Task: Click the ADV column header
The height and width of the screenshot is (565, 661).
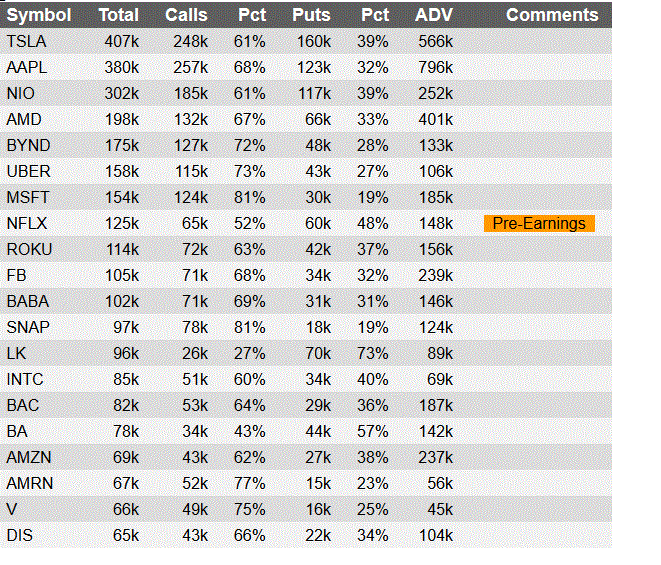Action: (434, 15)
